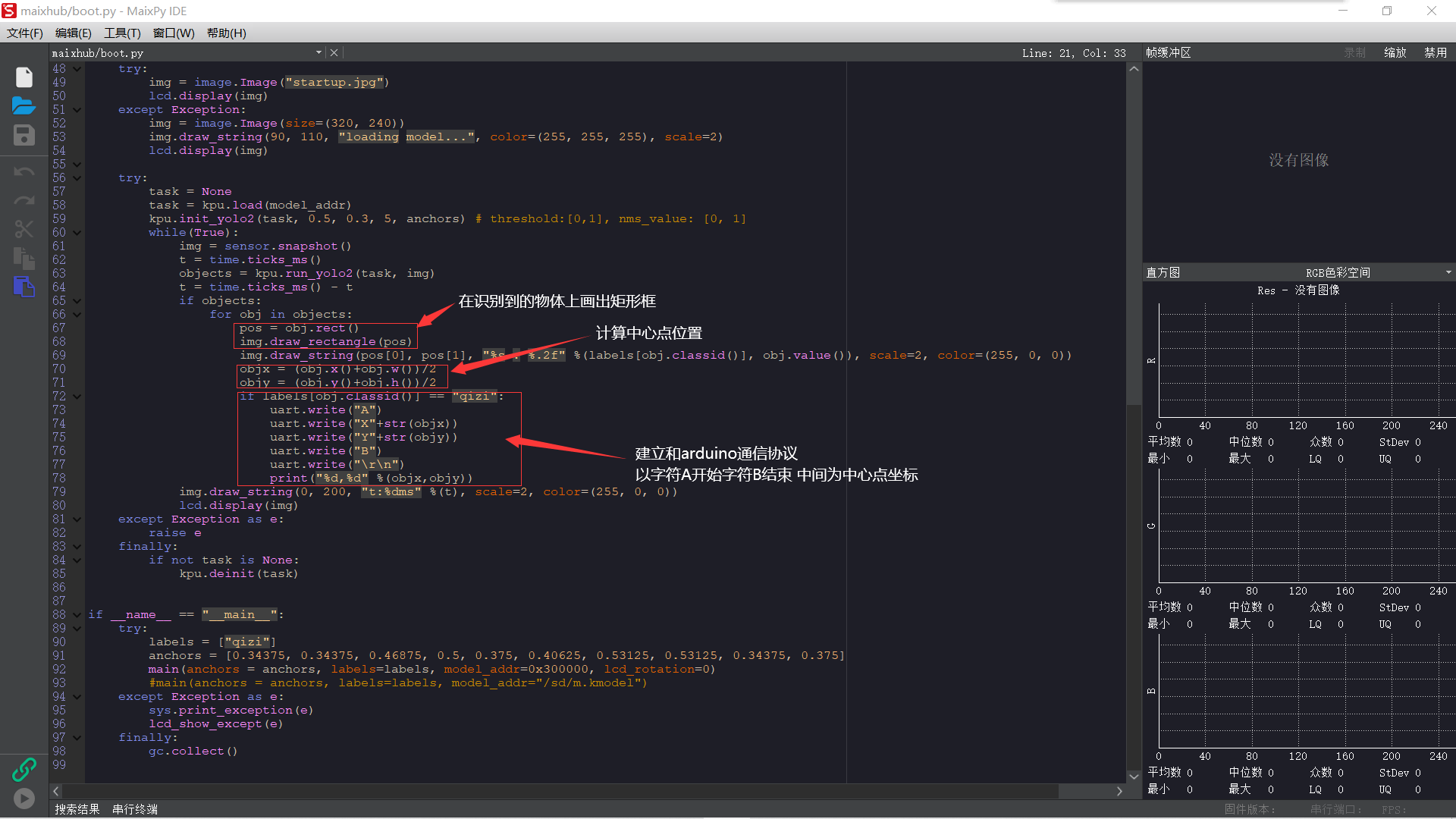Open the maixhub/boot.py file selector dropdown
This screenshot has width=1456, height=819.
point(318,53)
